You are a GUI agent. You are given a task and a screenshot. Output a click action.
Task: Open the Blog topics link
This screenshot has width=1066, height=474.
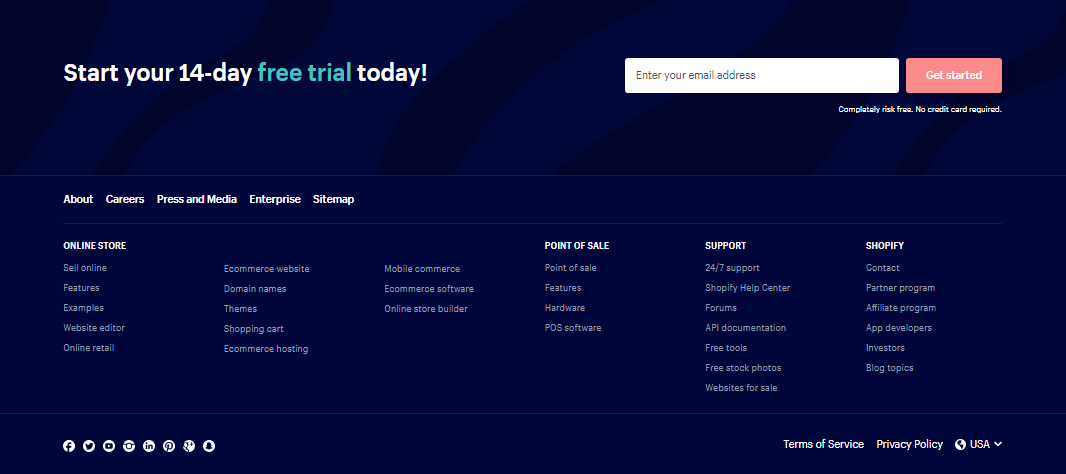[889, 368]
